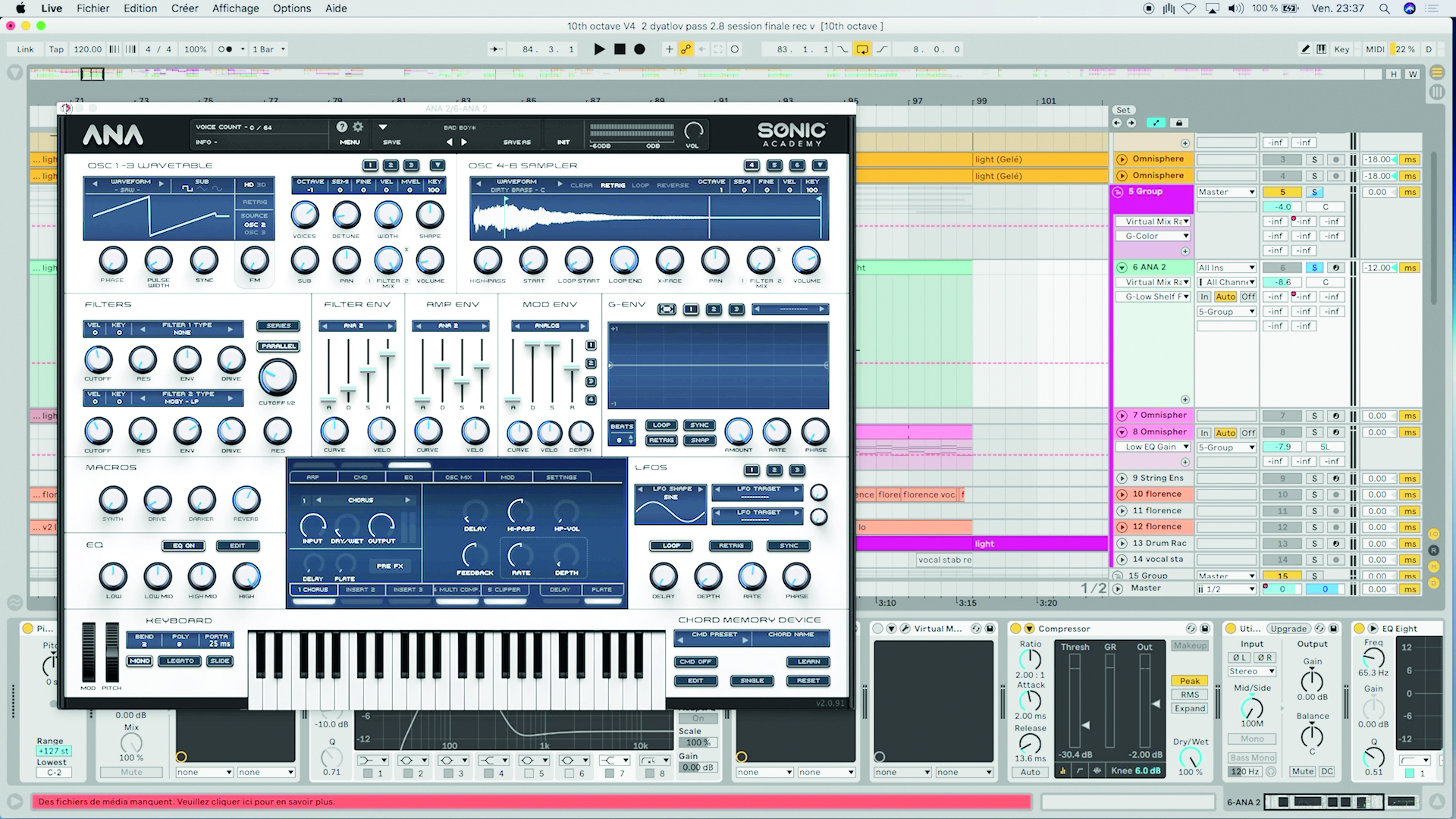Open ANA settings gear icon
Image resolution: width=1456 pixels, height=819 pixels.
pos(358,127)
